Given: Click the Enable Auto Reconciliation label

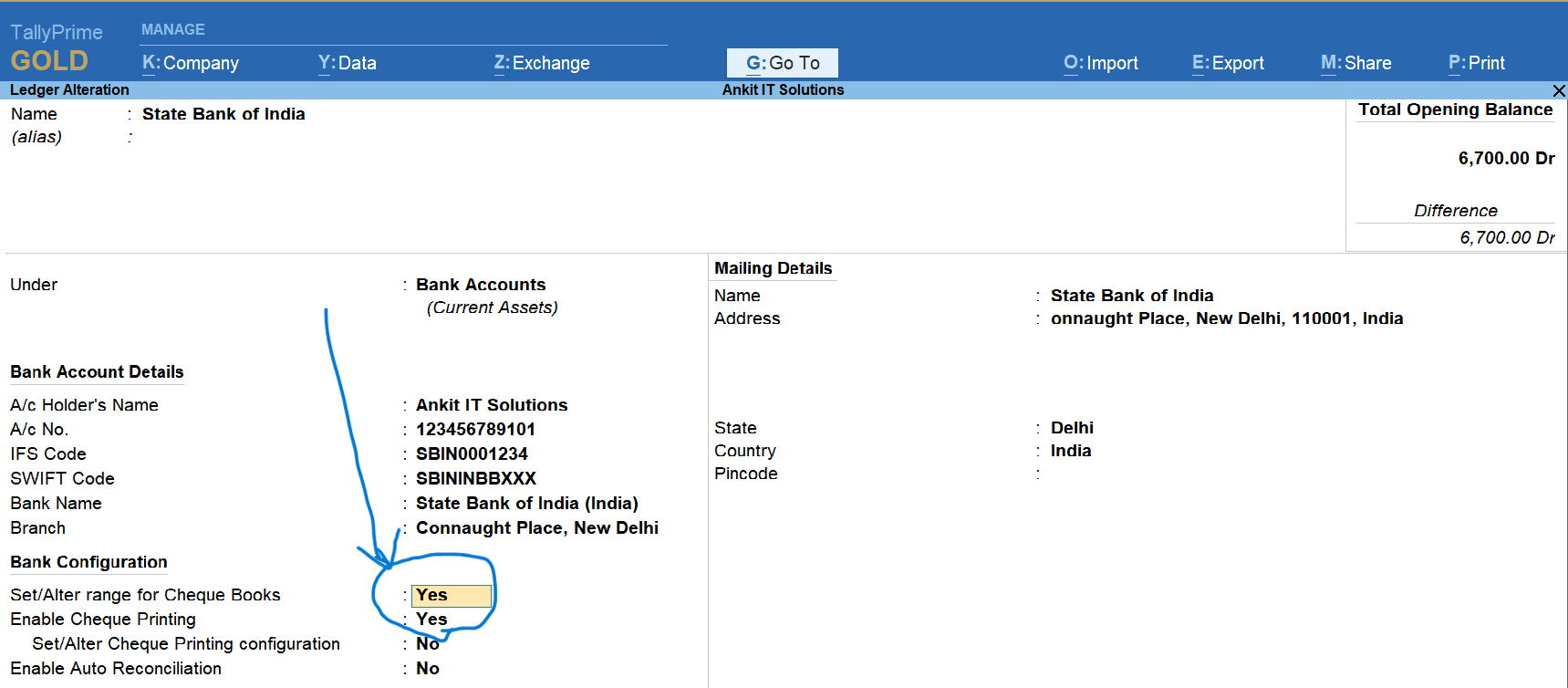Looking at the screenshot, I should click(116, 669).
